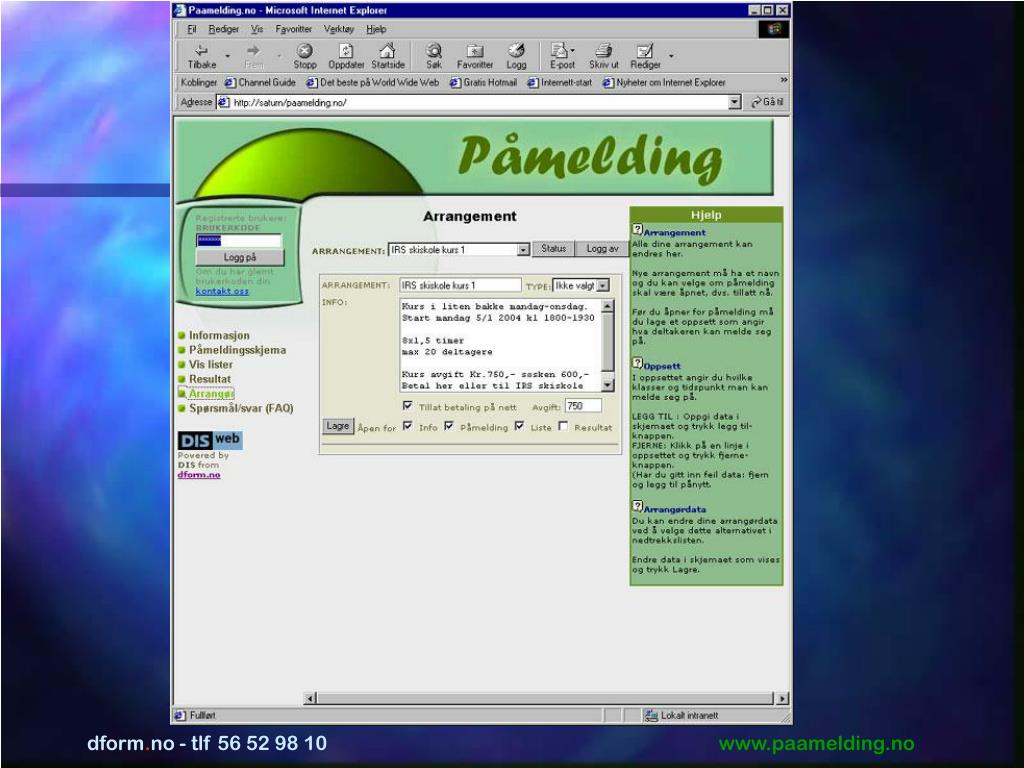The image size is (1024, 768).
Task: Click the DIS web logo
Action: [x=210, y=440]
